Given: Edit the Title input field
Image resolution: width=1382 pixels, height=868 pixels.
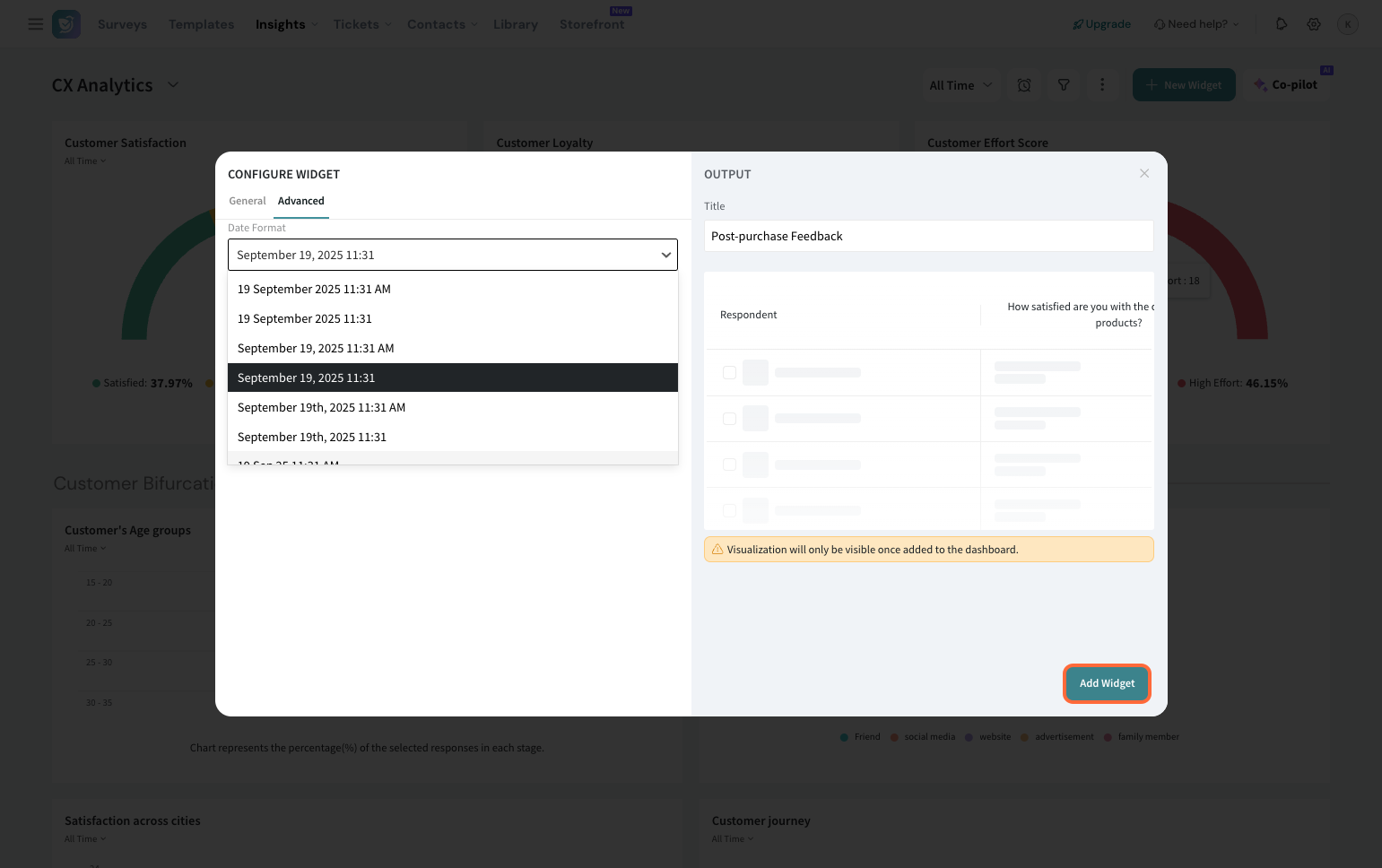Looking at the screenshot, I should (x=928, y=236).
